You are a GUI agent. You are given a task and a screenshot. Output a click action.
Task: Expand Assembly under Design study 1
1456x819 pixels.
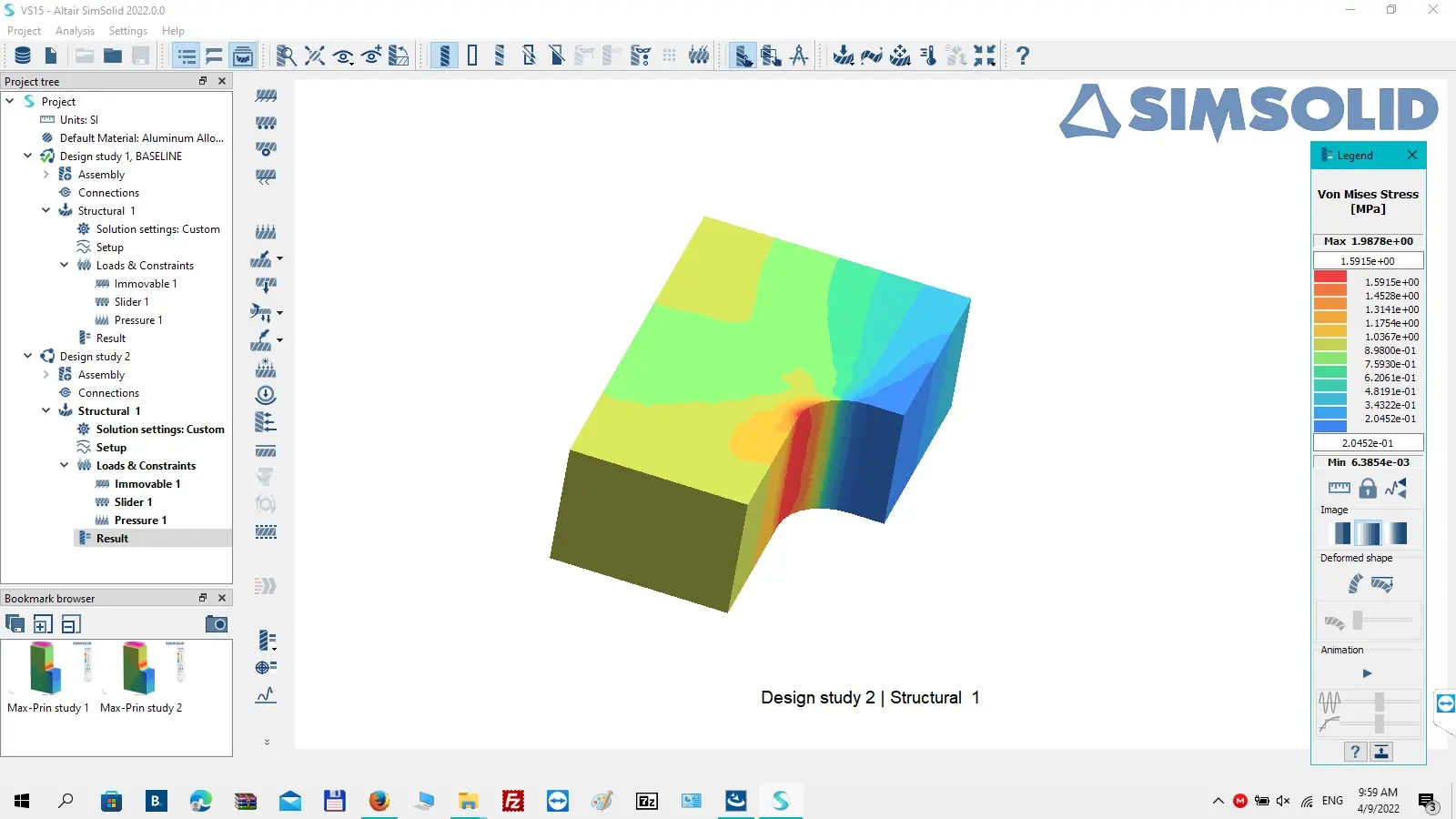click(46, 174)
